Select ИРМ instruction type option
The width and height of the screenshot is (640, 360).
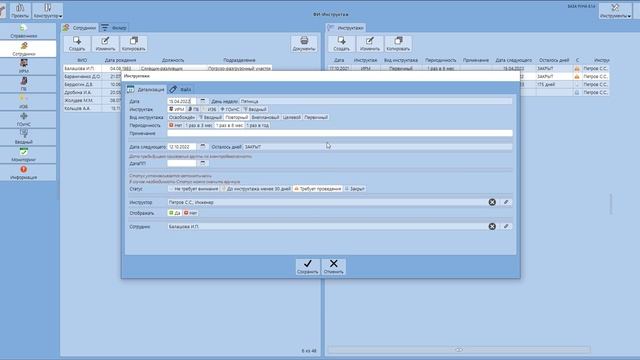click(177, 109)
